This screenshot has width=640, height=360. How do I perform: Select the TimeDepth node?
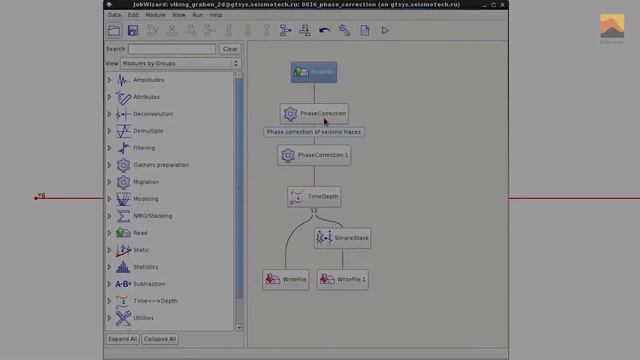[314, 197]
